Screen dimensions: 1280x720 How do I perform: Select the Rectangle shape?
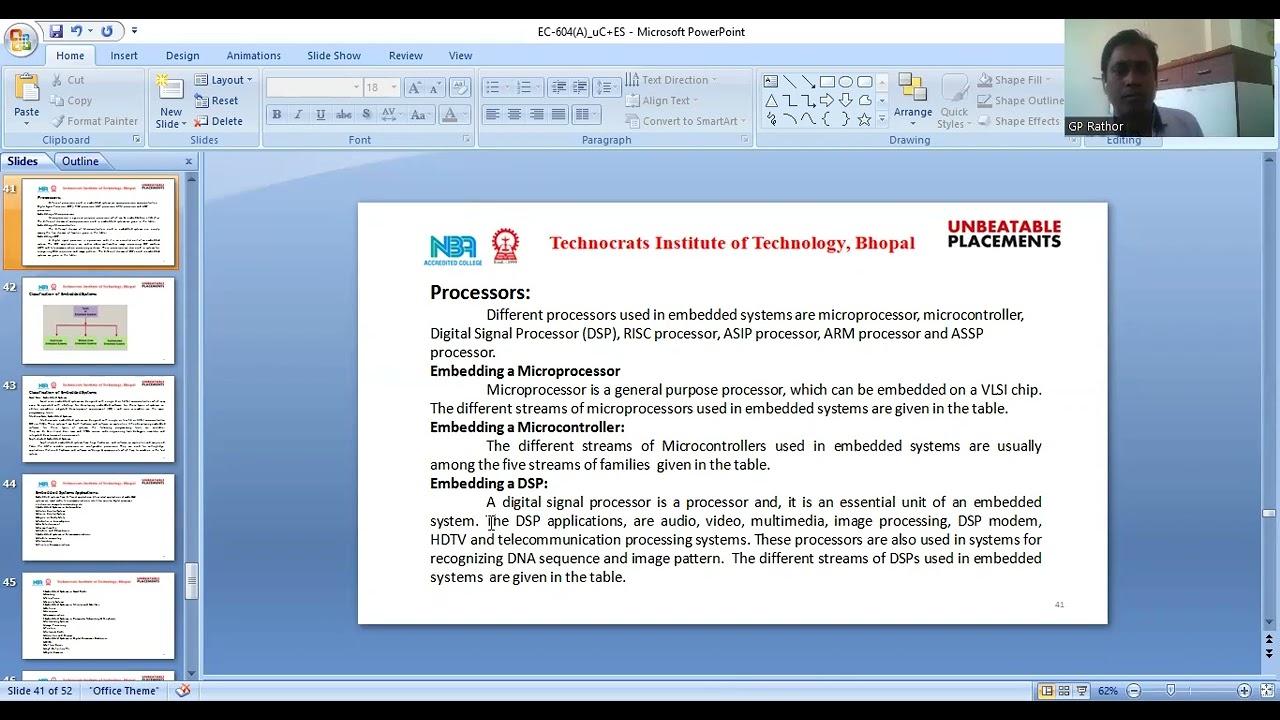click(x=827, y=82)
